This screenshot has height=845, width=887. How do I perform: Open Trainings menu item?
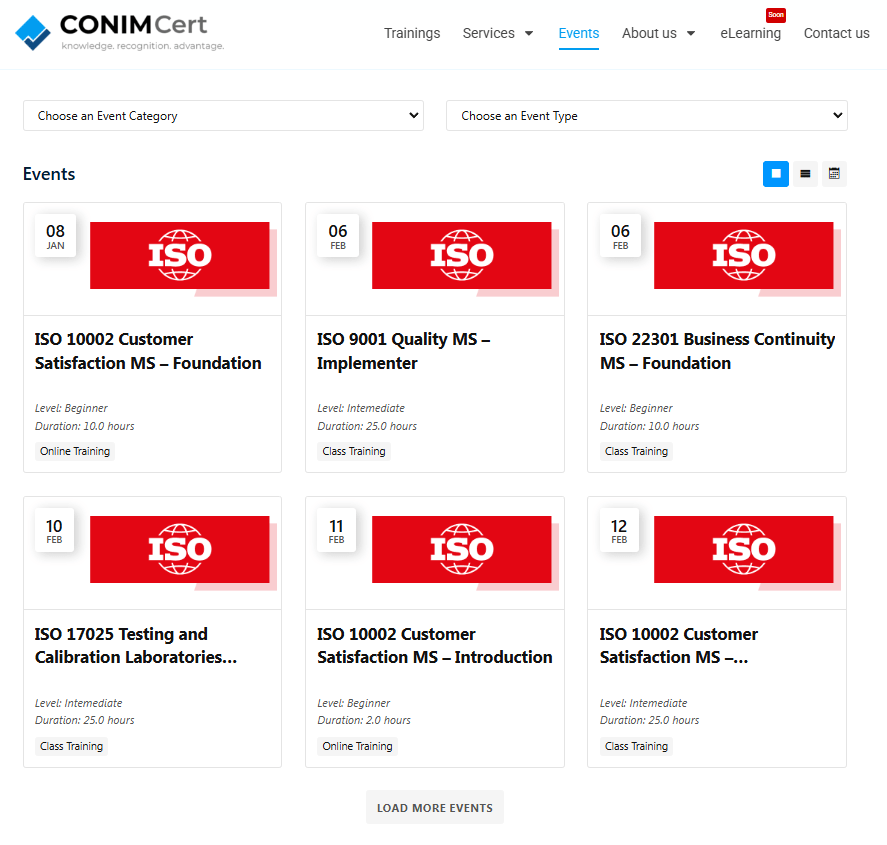[x=412, y=33]
